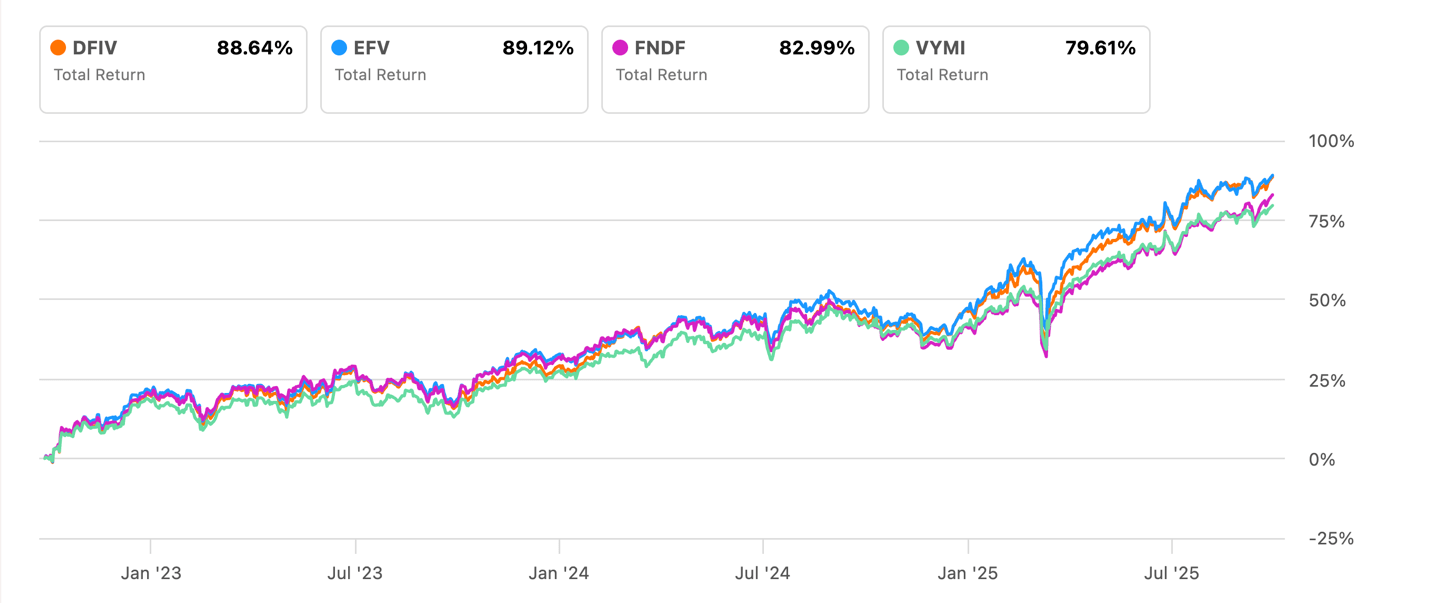Click the Jul '24 date marker
Image resolution: width=1432 pixels, height=603 pixels.
tap(764, 574)
